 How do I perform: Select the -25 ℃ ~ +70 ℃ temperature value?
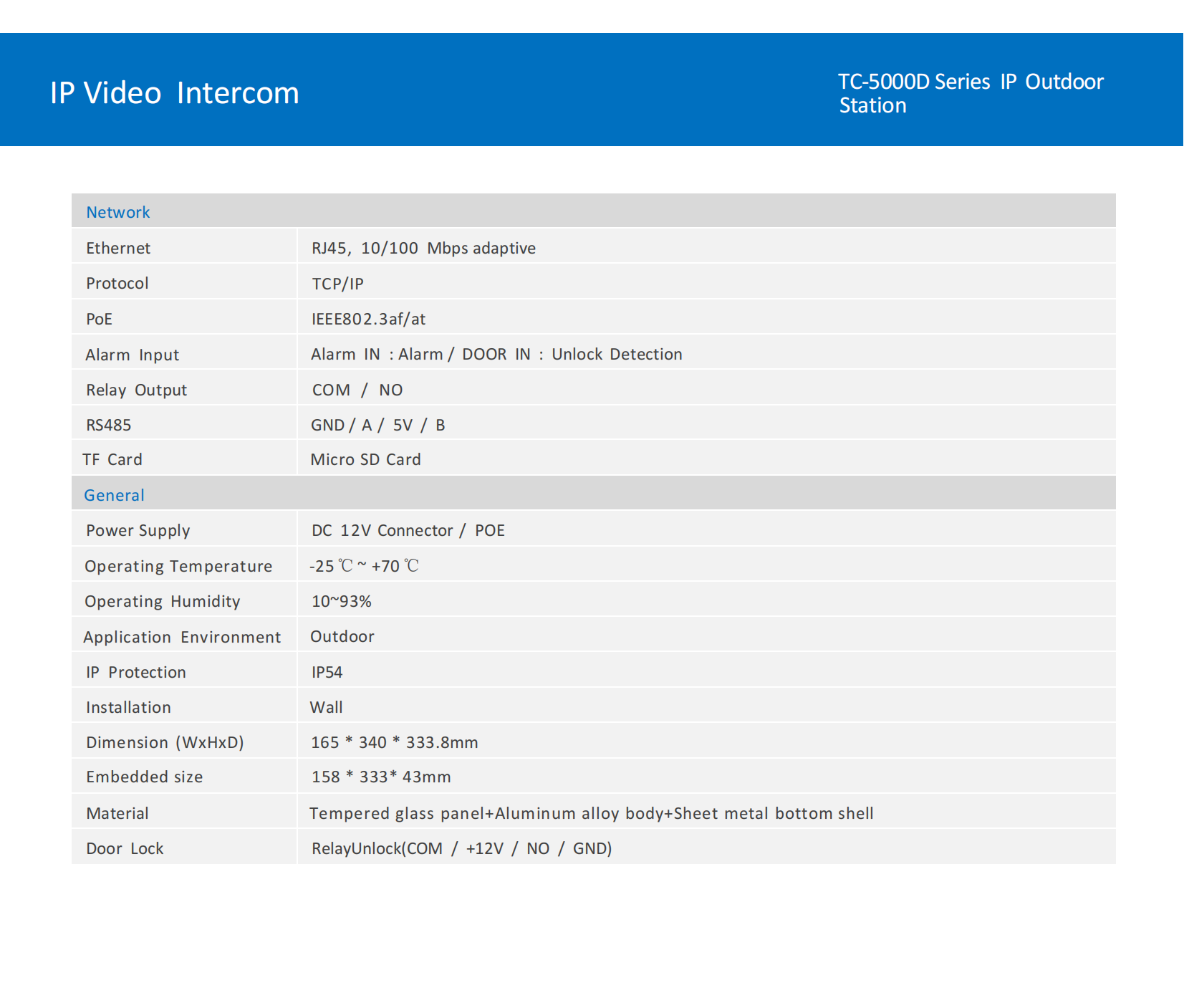[364, 566]
